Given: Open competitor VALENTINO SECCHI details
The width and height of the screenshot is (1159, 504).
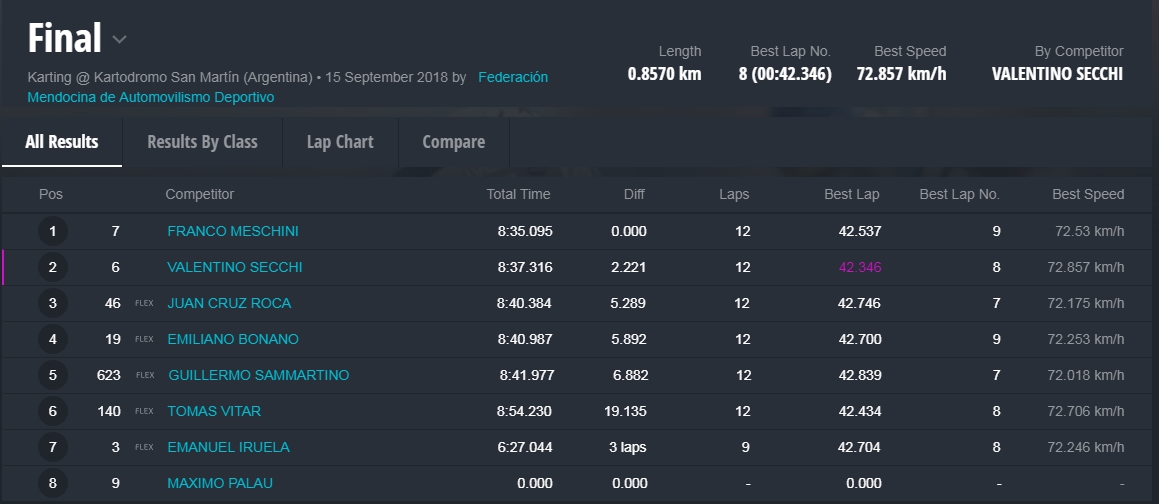Looking at the screenshot, I should [x=234, y=267].
